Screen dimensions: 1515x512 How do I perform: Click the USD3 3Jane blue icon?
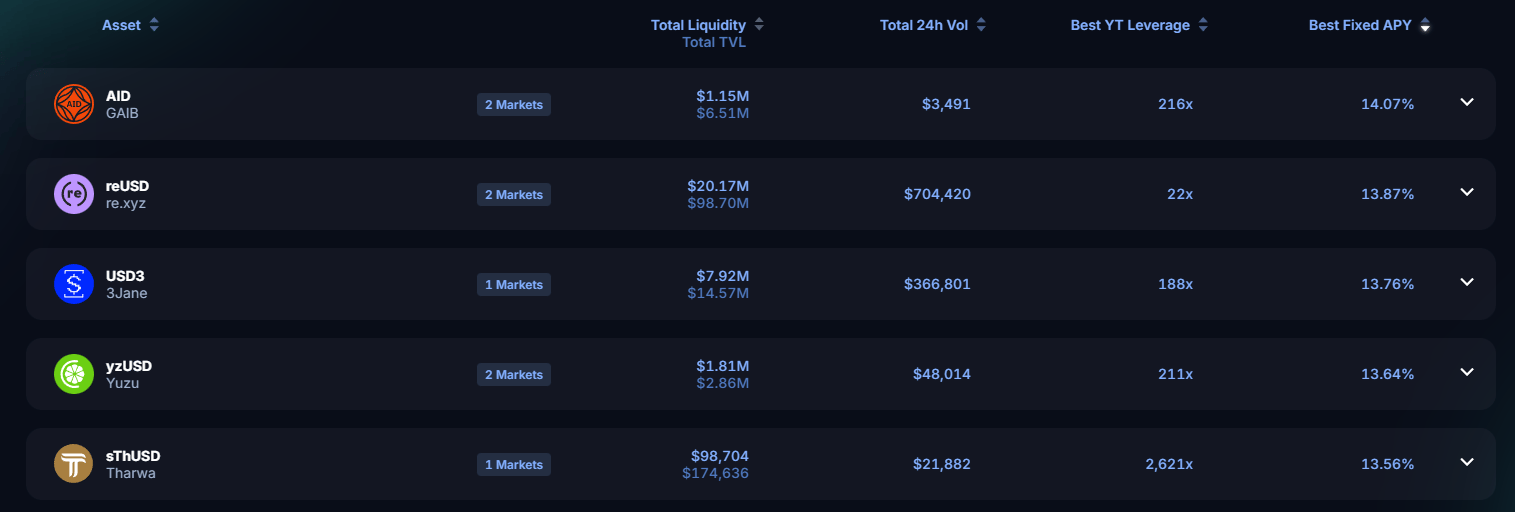click(74, 284)
